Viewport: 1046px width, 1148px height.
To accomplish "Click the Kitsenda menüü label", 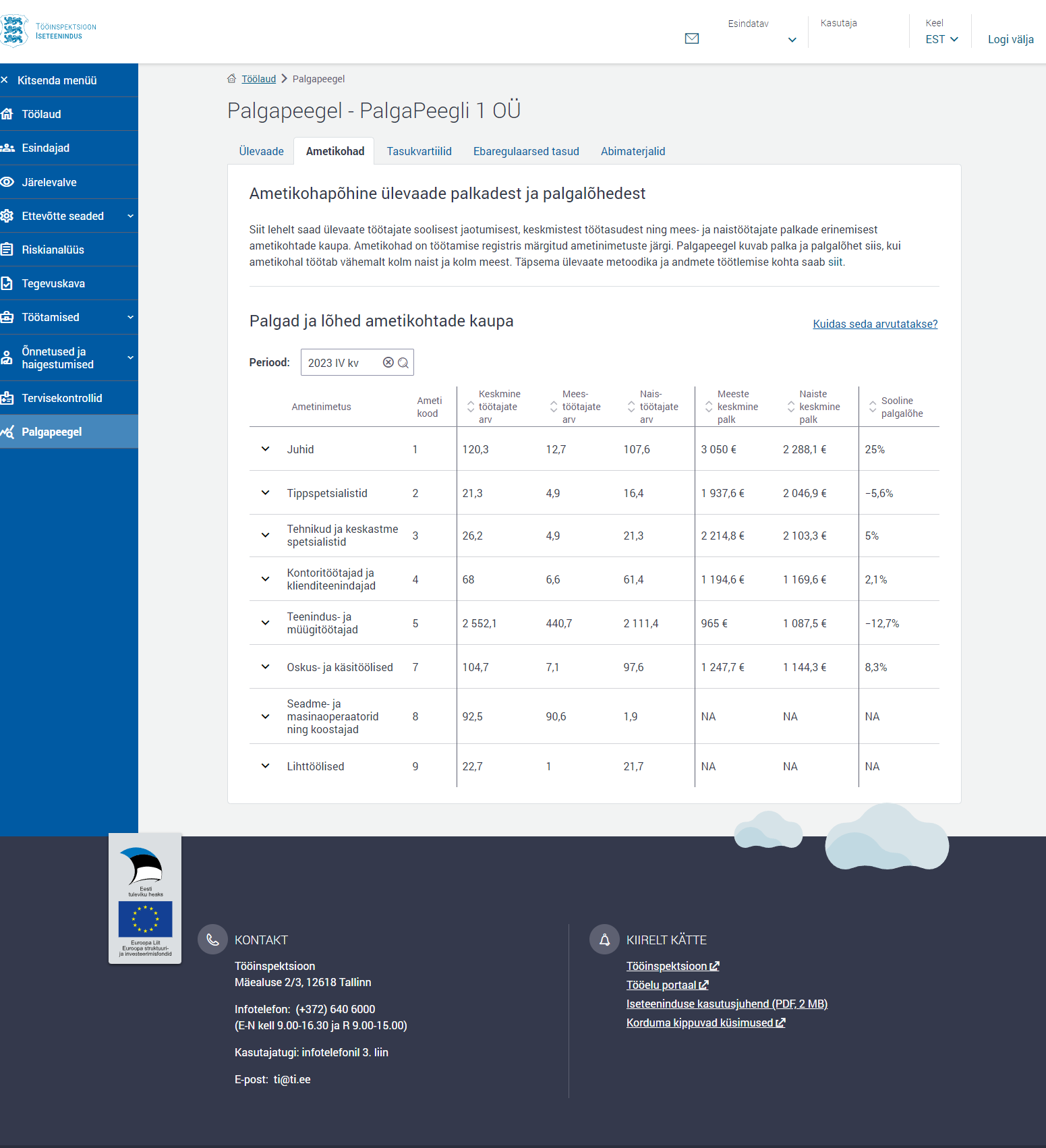I will [x=57, y=80].
